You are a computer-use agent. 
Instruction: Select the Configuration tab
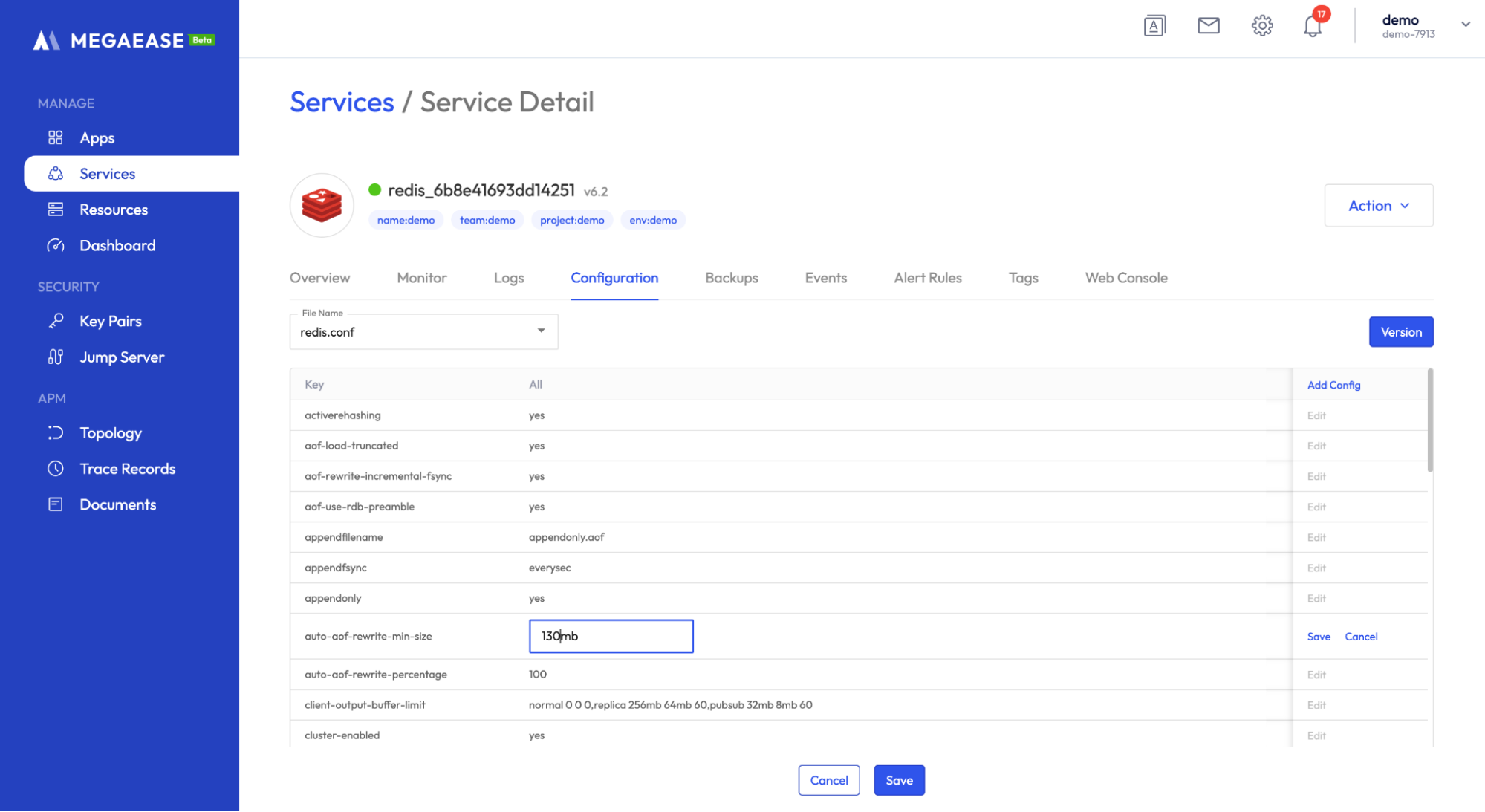pyautogui.click(x=614, y=278)
